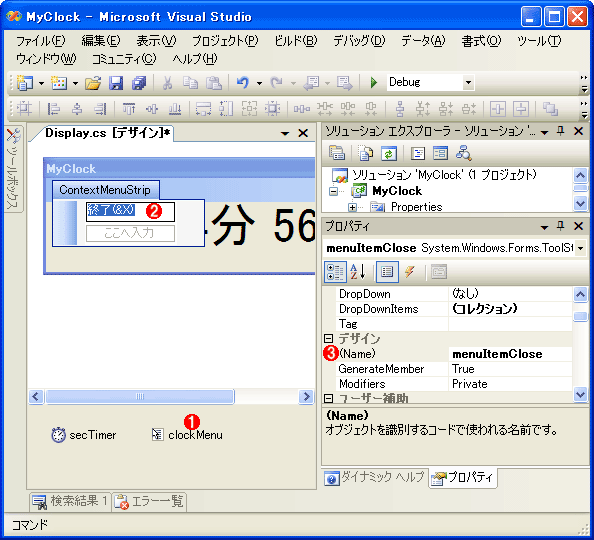The height and width of the screenshot is (540, 594).
Task: Open the 編集(E) menu
Action: (x=101, y=41)
